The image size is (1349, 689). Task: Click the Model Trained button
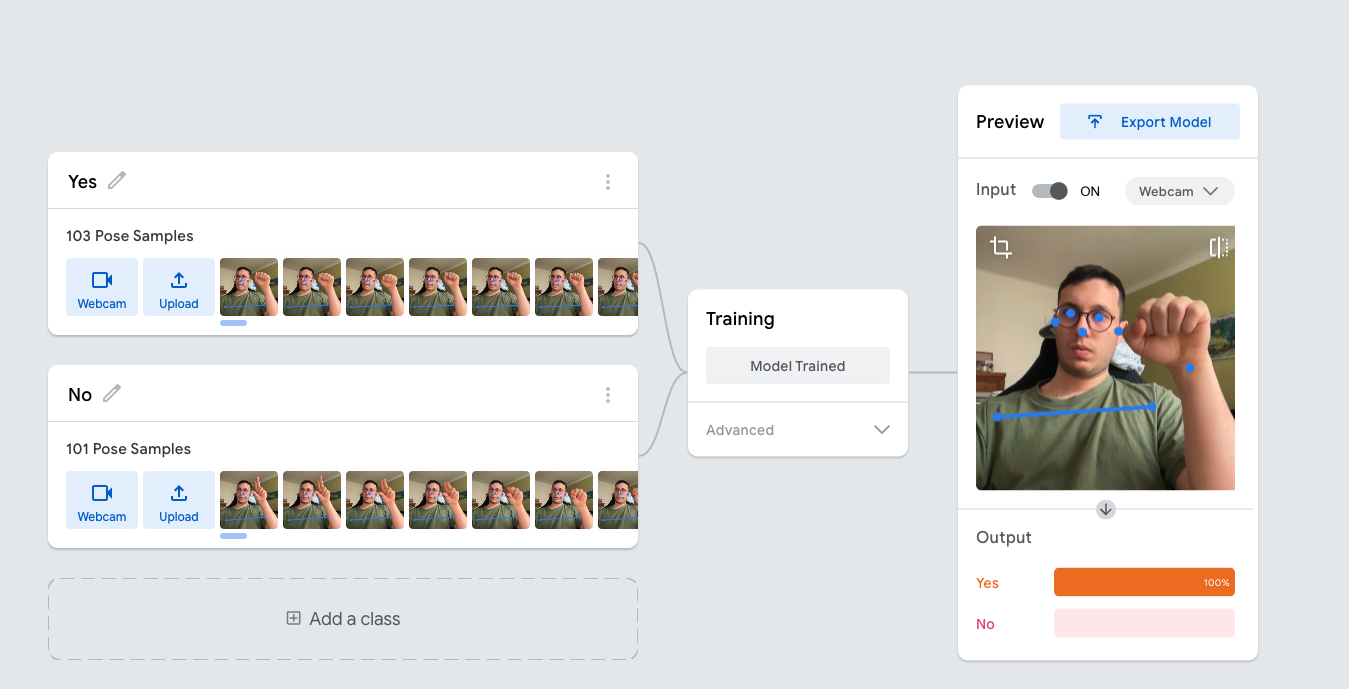click(798, 366)
